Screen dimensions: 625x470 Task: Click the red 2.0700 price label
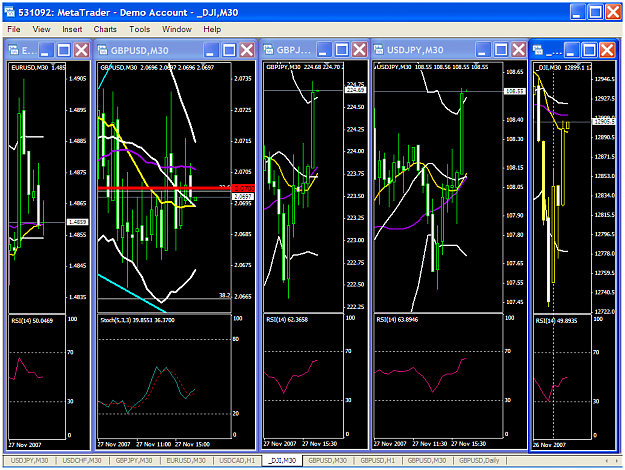click(x=244, y=188)
